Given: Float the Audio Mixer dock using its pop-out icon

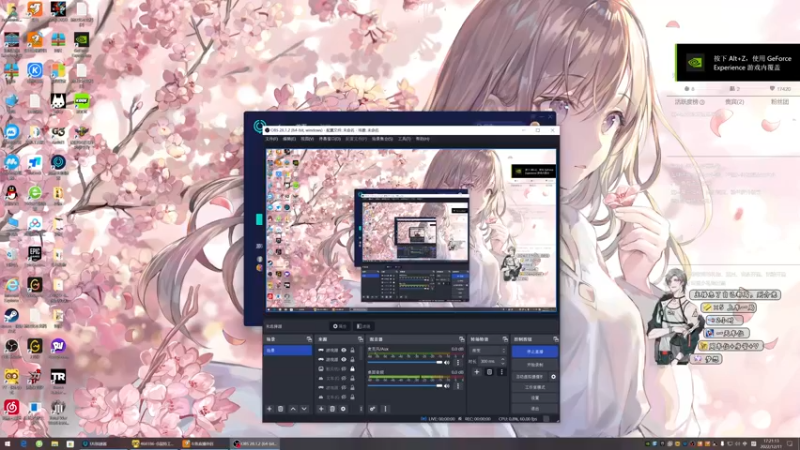Looking at the screenshot, I should click(462, 339).
